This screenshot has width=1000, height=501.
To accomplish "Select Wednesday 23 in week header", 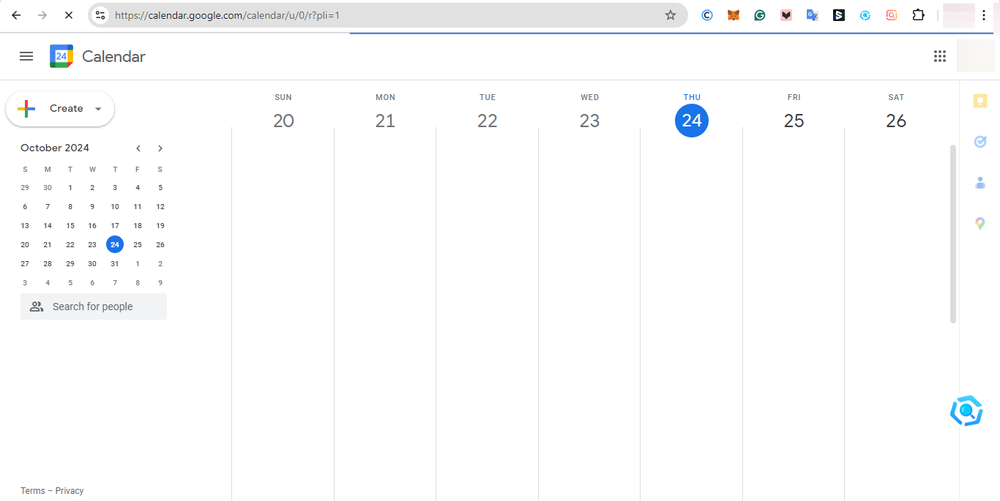I will (x=589, y=120).
